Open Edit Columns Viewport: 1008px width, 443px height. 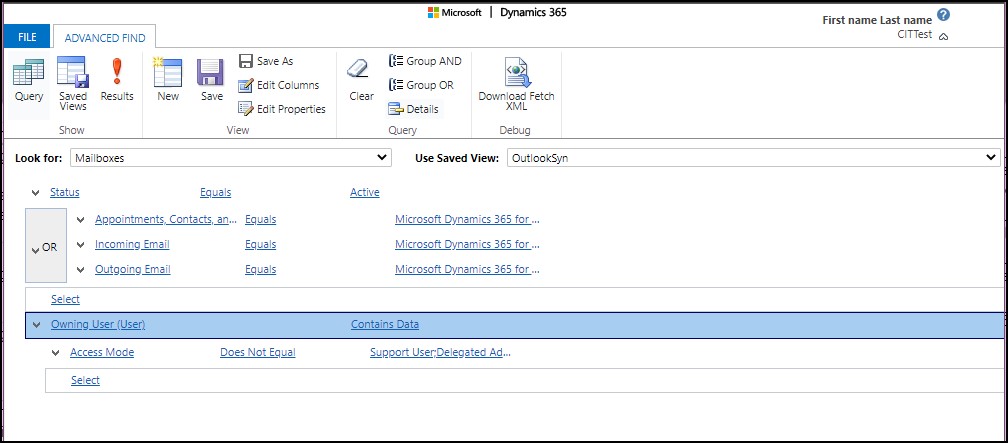coord(279,85)
